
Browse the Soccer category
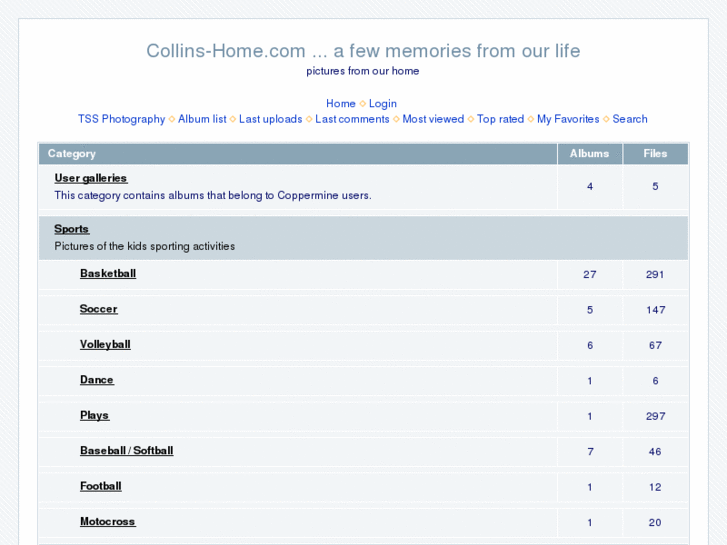click(99, 309)
